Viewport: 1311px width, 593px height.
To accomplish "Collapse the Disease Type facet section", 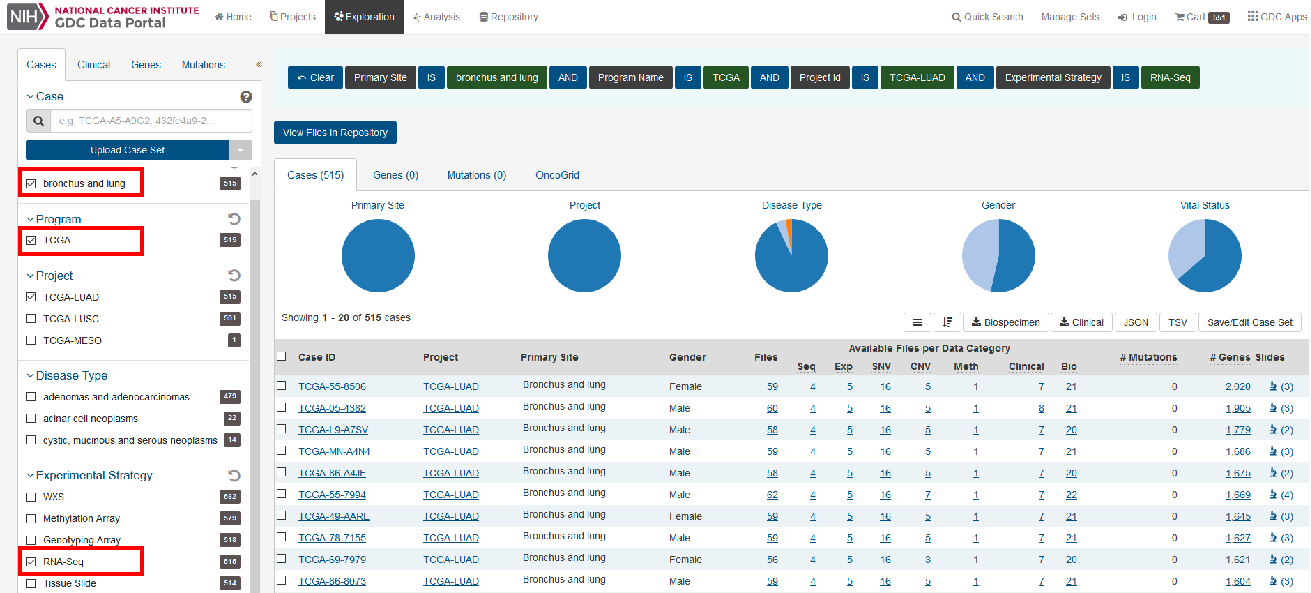I will pyautogui.click(x=66, y=376).
